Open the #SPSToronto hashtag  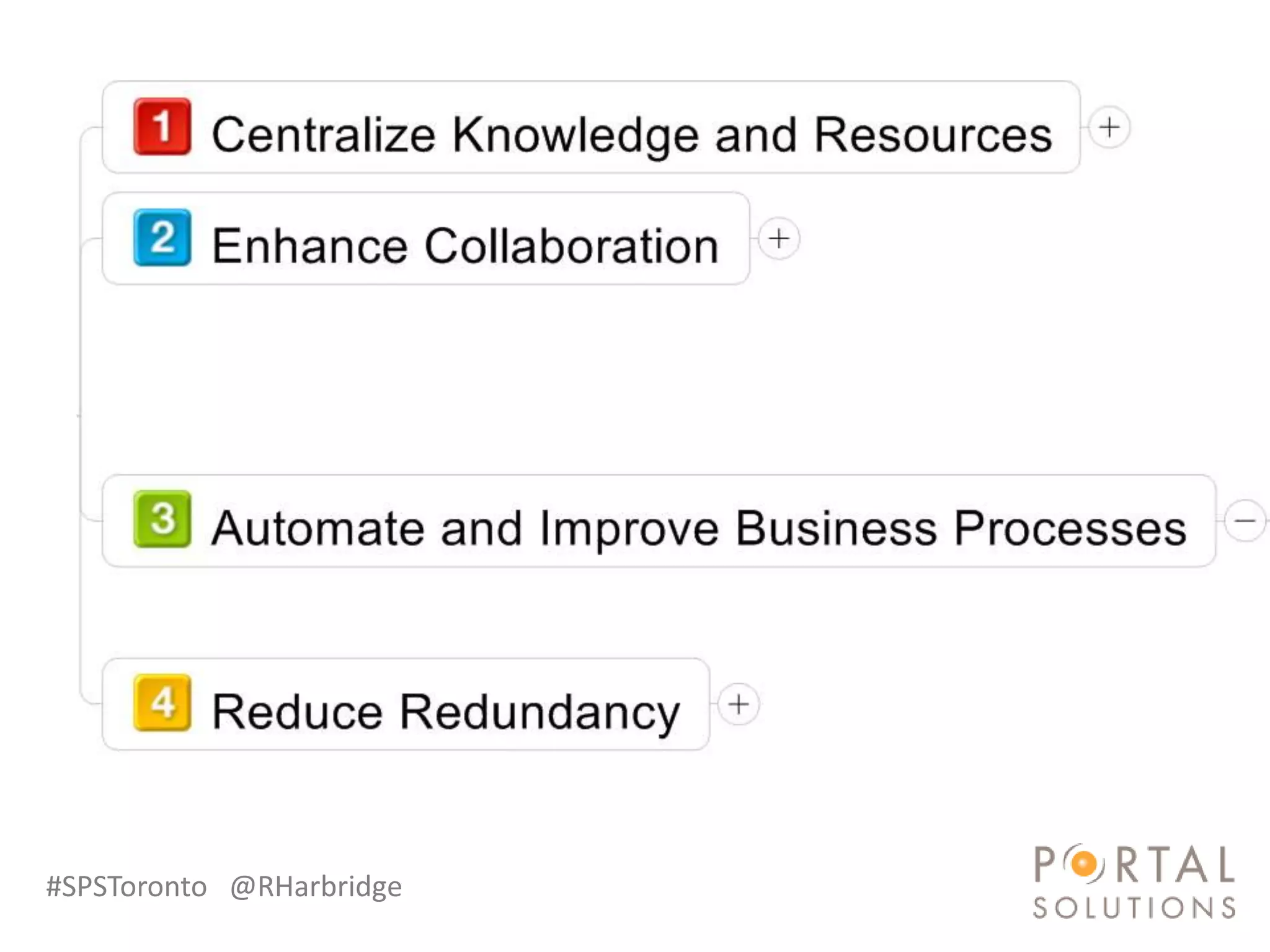coord(127,886)
